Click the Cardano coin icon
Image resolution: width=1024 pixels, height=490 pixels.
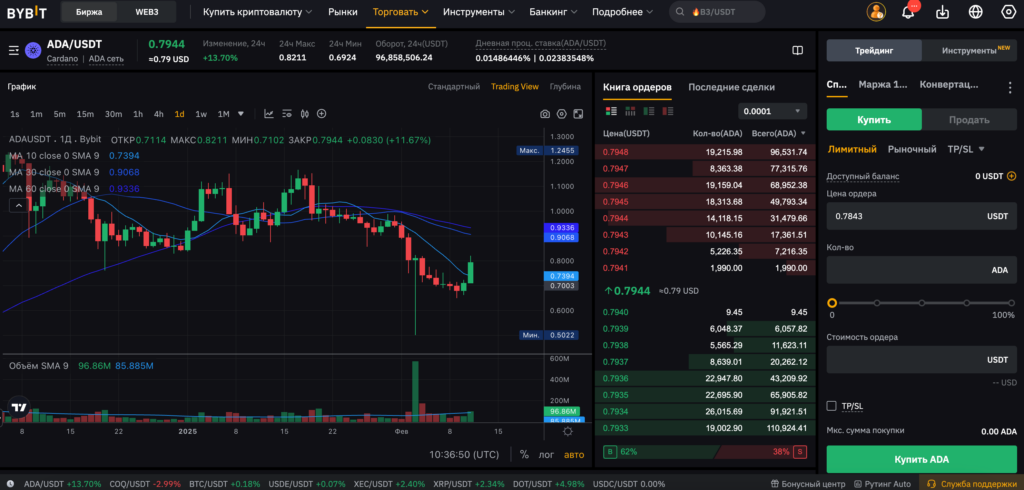tap(33, 50)
